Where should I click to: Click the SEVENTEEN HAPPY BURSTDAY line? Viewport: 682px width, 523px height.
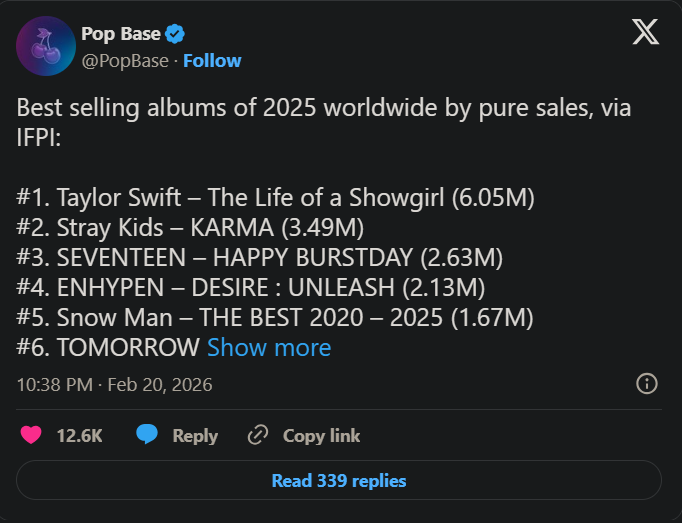click(259, 258)
